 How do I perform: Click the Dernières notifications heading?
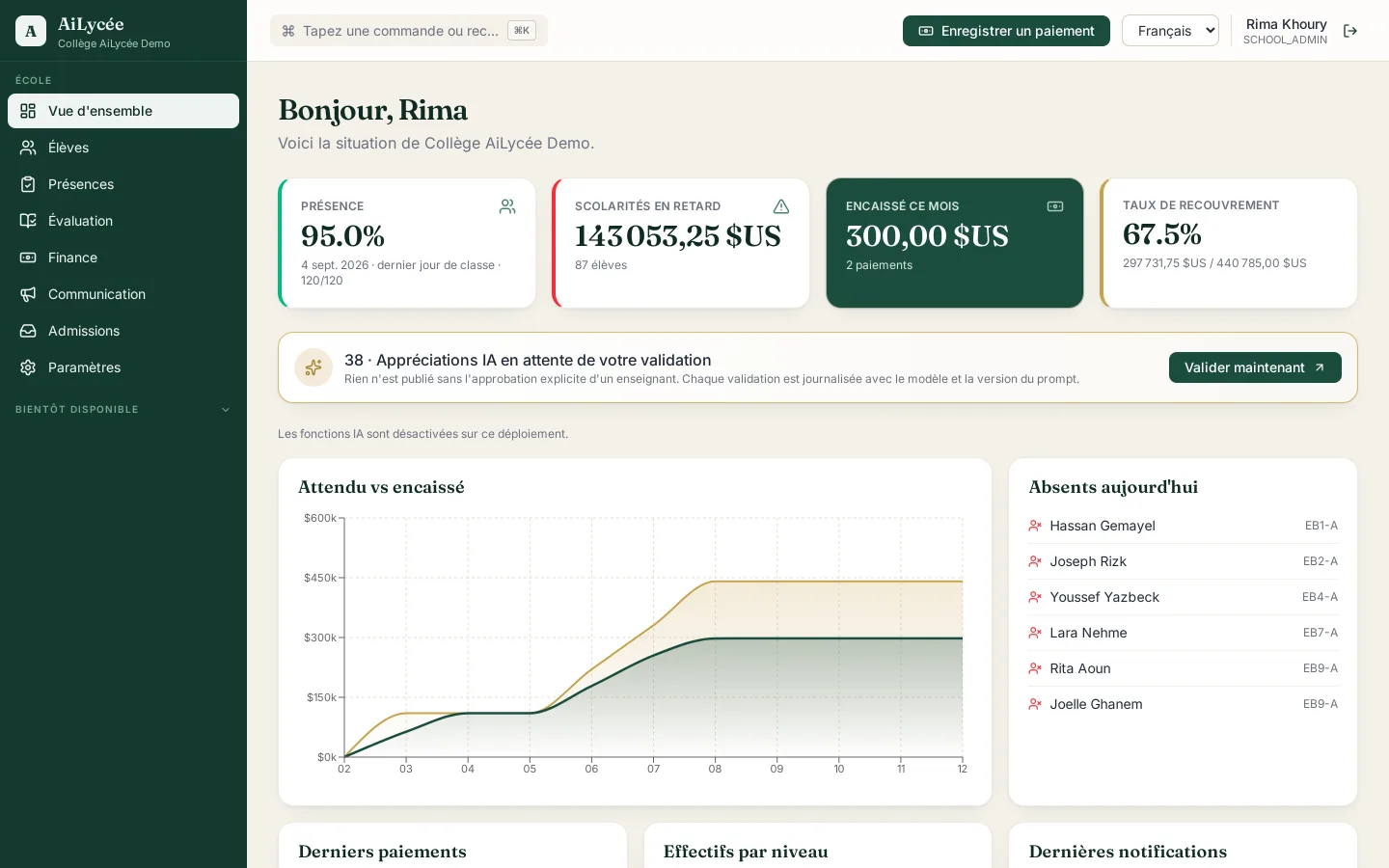(1128, 852)
